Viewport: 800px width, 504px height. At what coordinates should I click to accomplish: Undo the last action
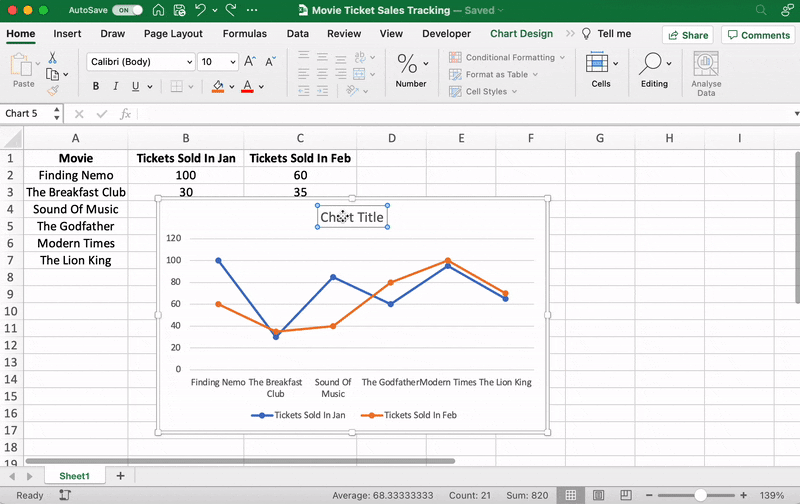pyautogui.click(x=201, y=10)
